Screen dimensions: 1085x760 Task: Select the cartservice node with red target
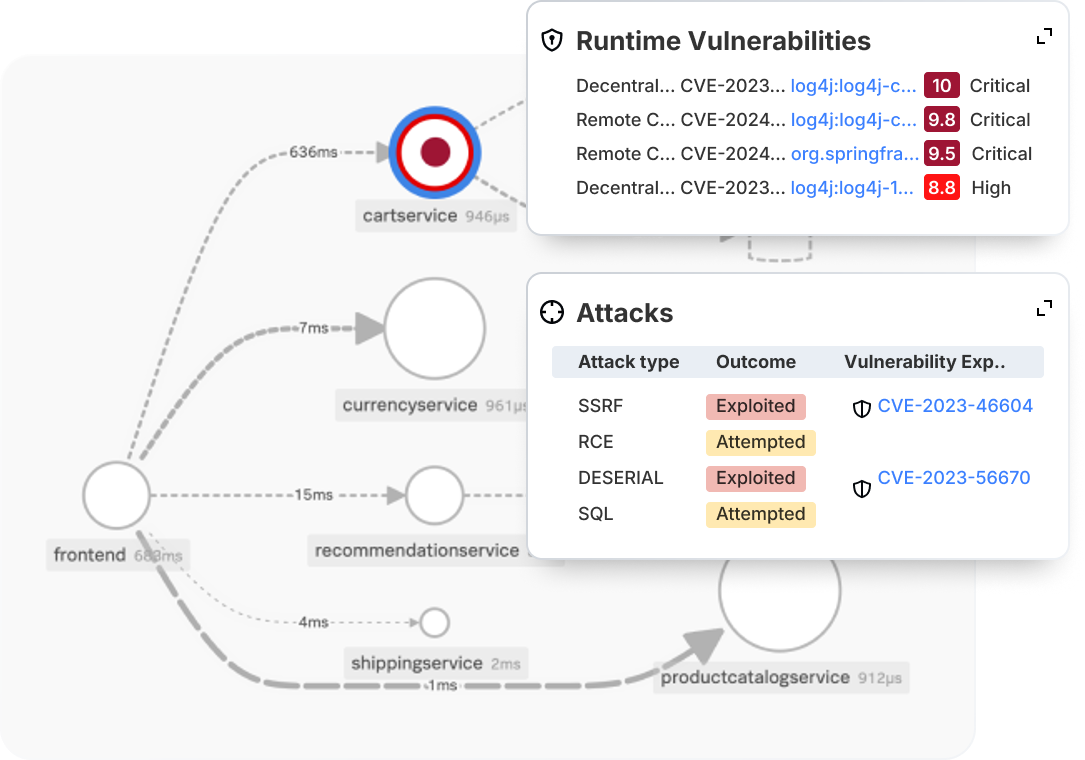click(x=435, y=152)
